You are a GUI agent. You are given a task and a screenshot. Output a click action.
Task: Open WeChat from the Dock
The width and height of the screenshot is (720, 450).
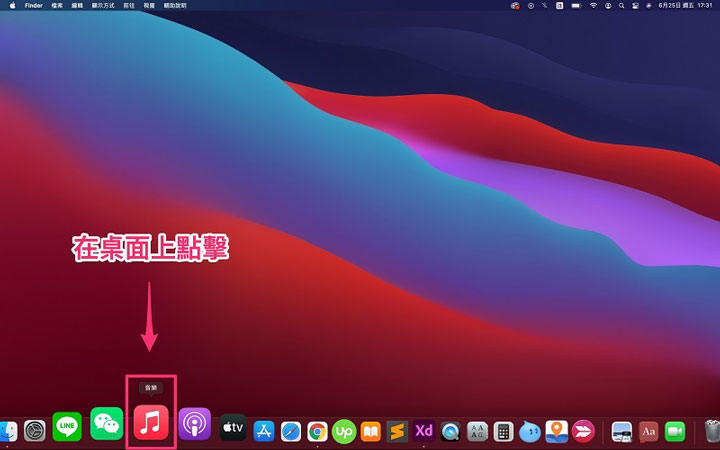(x=107, y=423)
